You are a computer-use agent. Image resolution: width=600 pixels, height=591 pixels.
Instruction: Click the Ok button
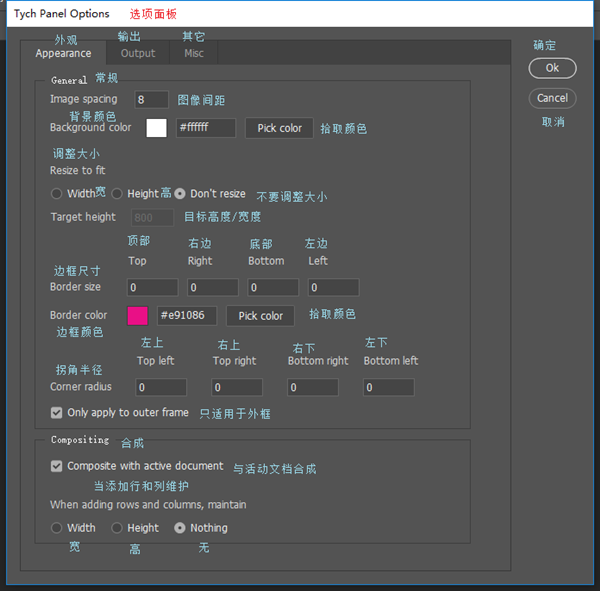point(552,68)
